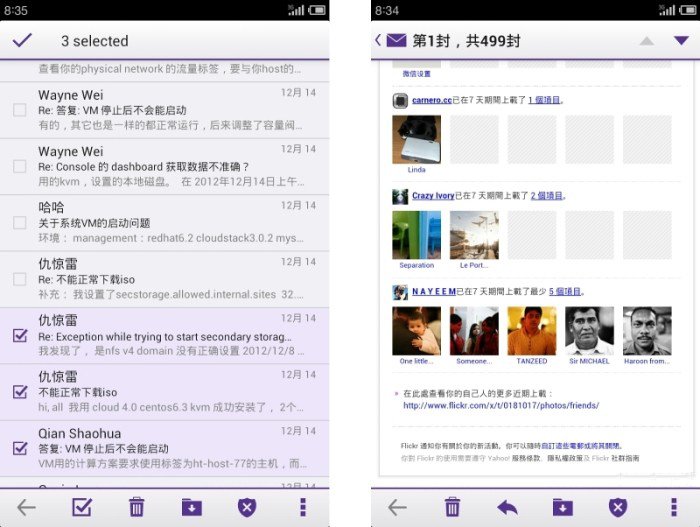Open Crazy Ivory avatar icon
Screen dimensions: 700x527
pyautogui.click(x=400, y=197)
